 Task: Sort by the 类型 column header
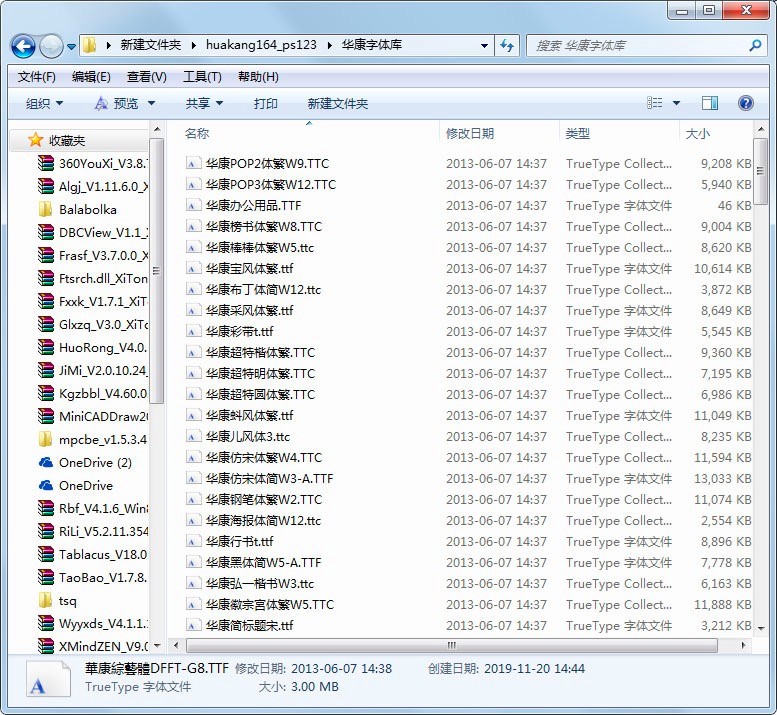click(578, 133)
